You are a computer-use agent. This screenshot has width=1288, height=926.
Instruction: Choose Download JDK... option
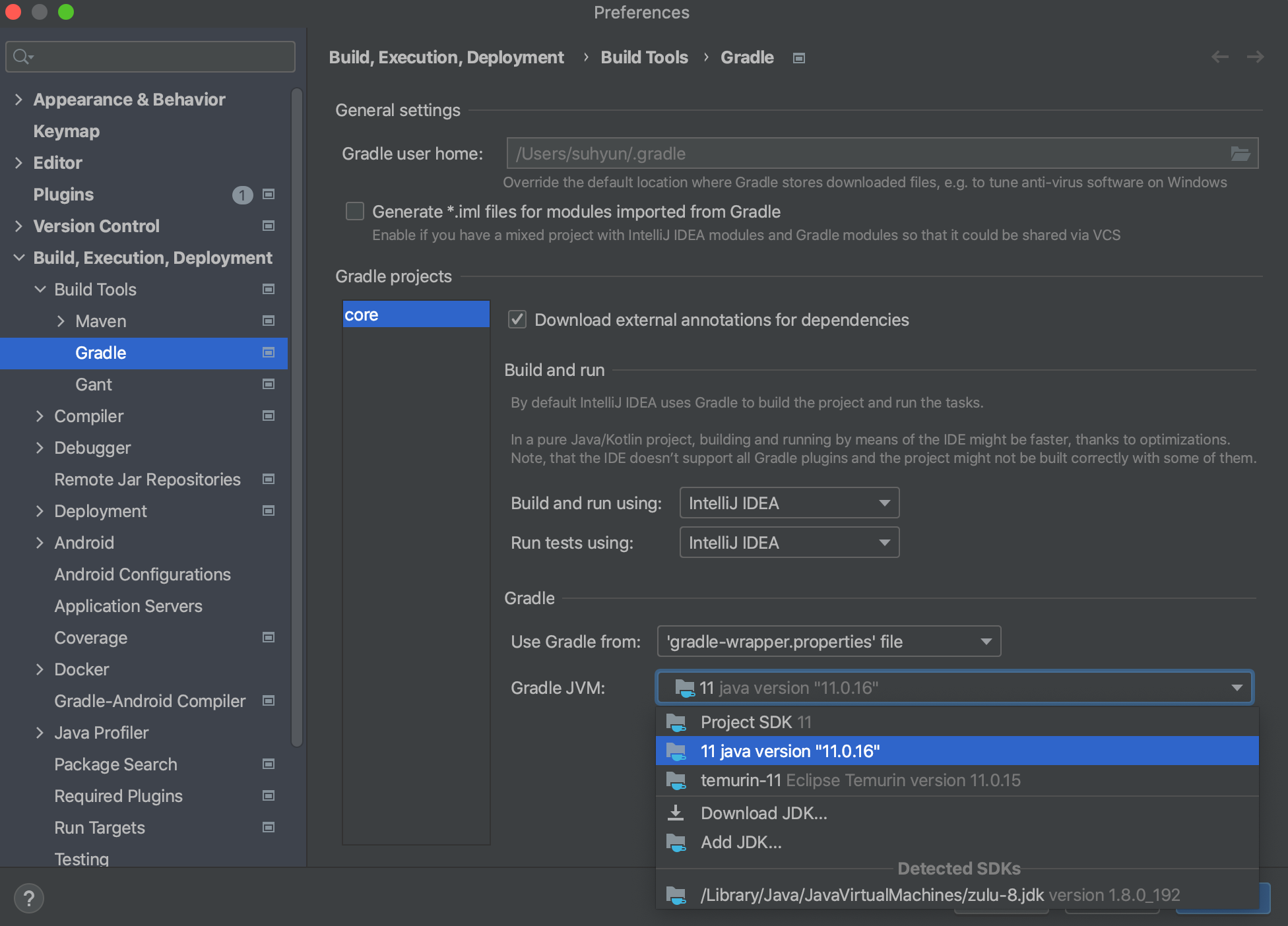click(957, 813)
